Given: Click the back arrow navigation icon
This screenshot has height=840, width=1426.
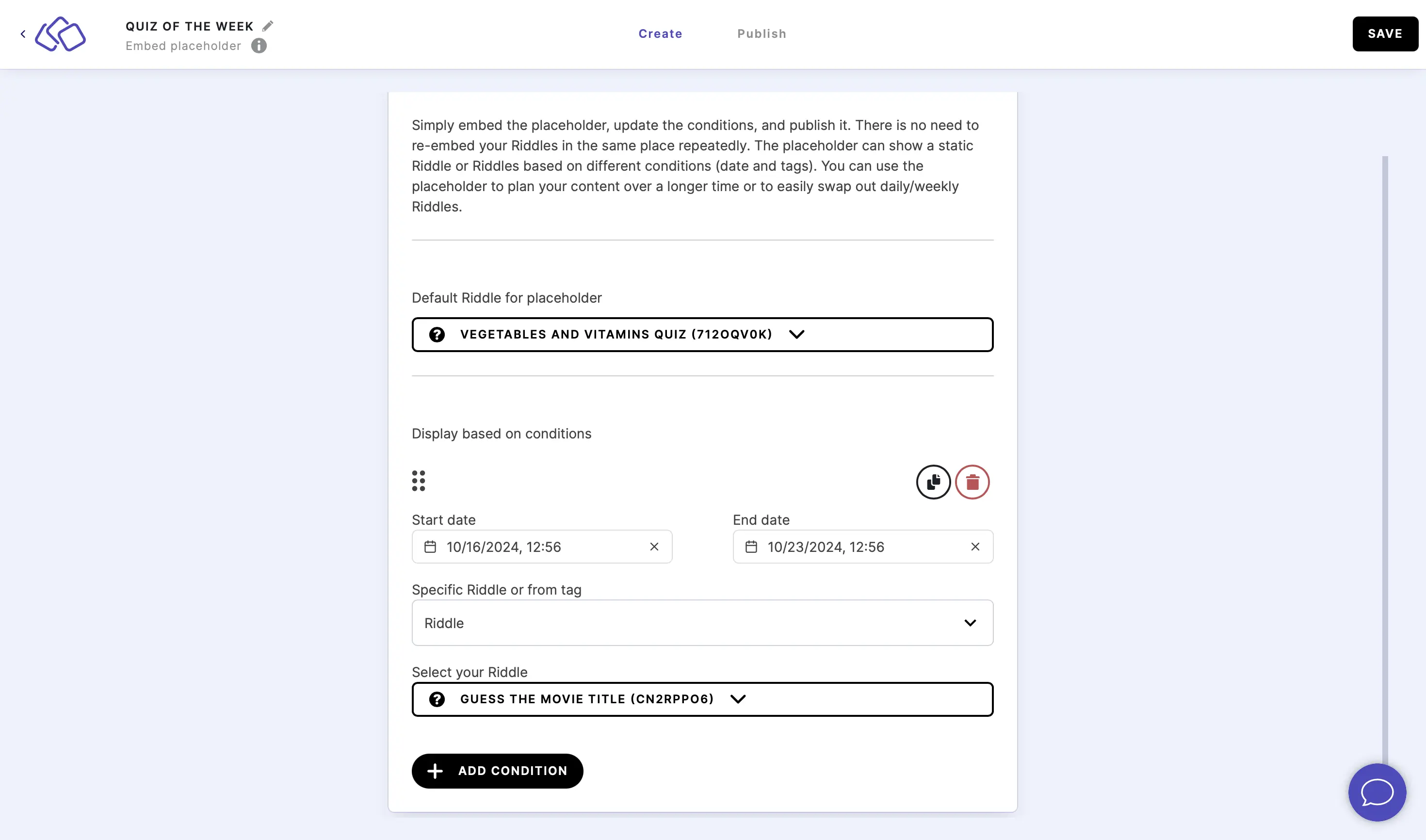Looking at the screenshot, I should (x=23, y=33).
